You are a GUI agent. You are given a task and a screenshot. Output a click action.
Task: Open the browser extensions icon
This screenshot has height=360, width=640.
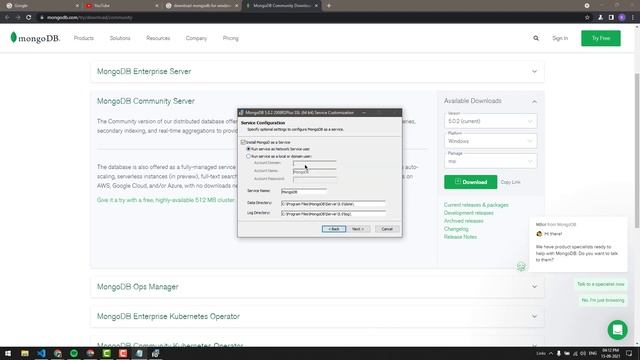tap(600, 18)
